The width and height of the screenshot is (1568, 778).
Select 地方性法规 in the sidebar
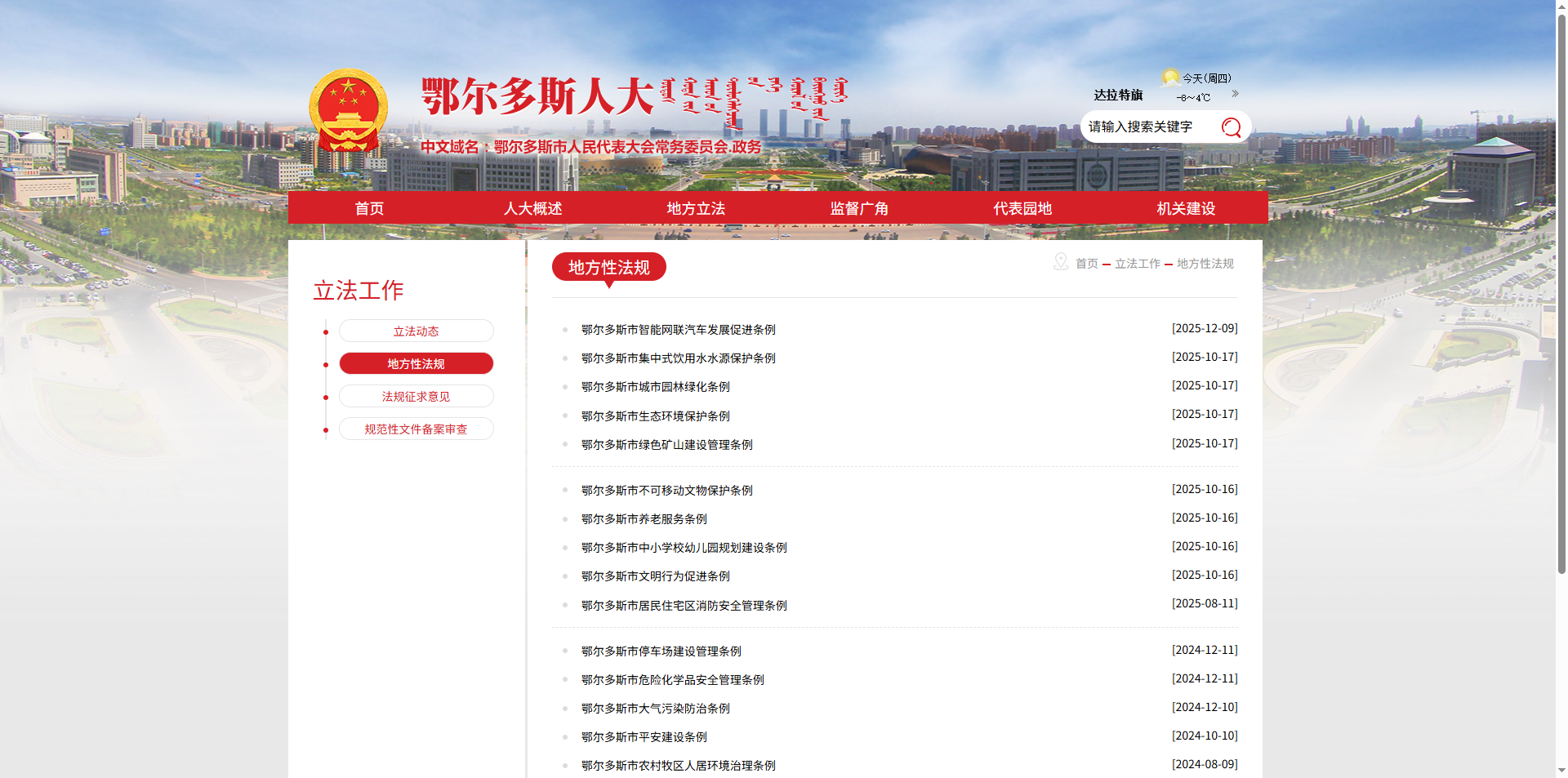pyautogui.click(x=416, y=363)
